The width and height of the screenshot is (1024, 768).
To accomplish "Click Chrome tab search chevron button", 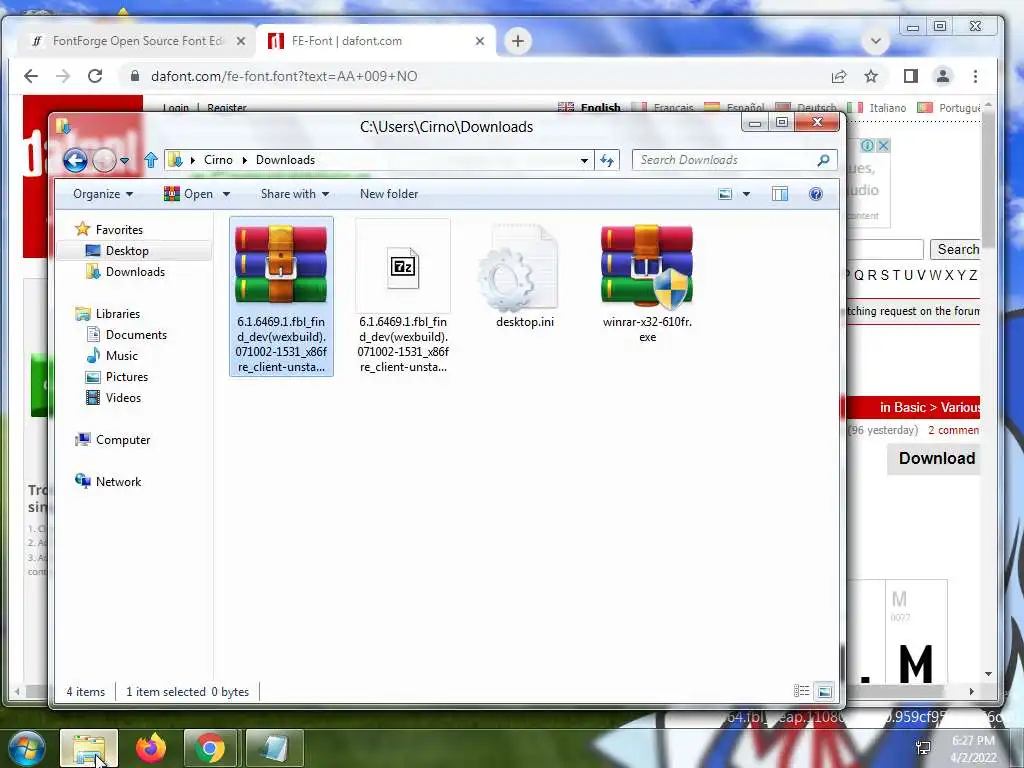I will 876,41.
